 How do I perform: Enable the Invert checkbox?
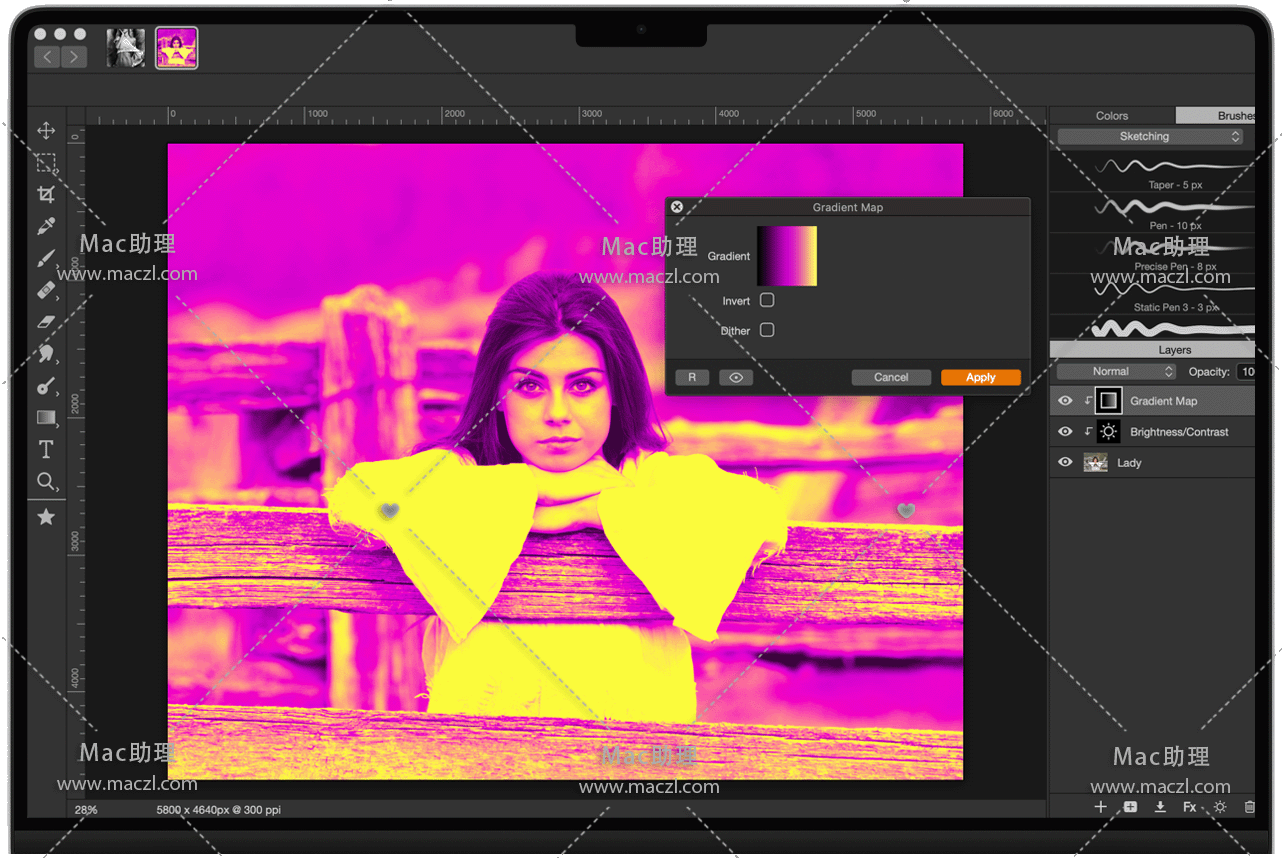(x=767, y=300)
